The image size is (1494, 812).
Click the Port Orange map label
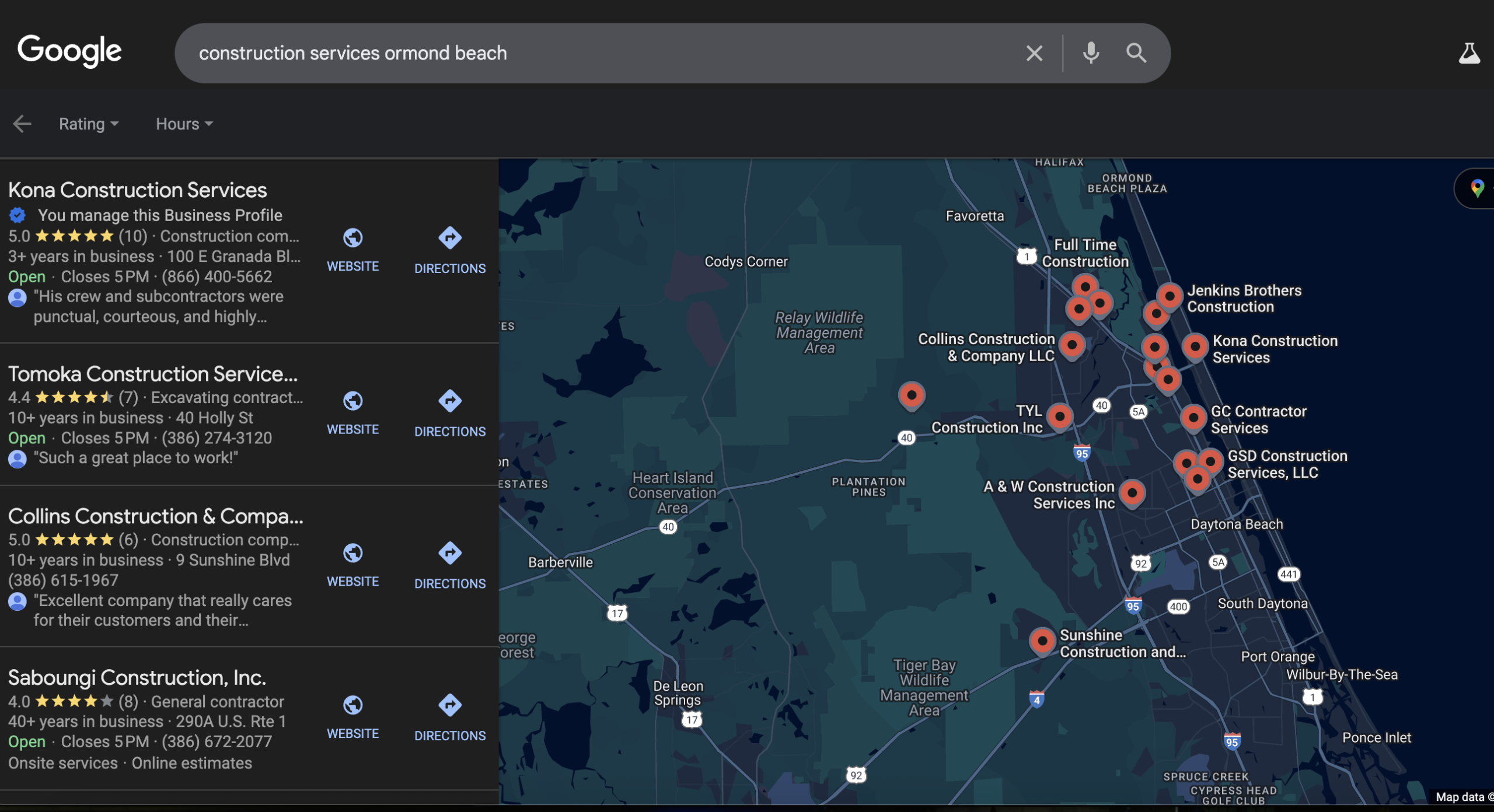[1277, 657]
